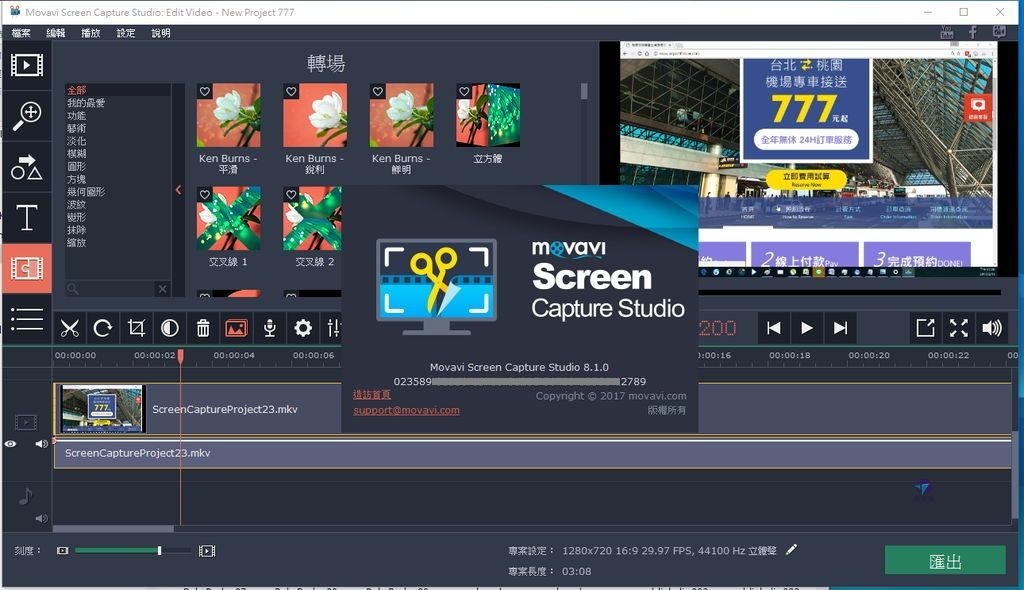Favorite the Ken Burns - 鮮明 transition
This screenshot has height=590, width=1024.
point(377,91)
